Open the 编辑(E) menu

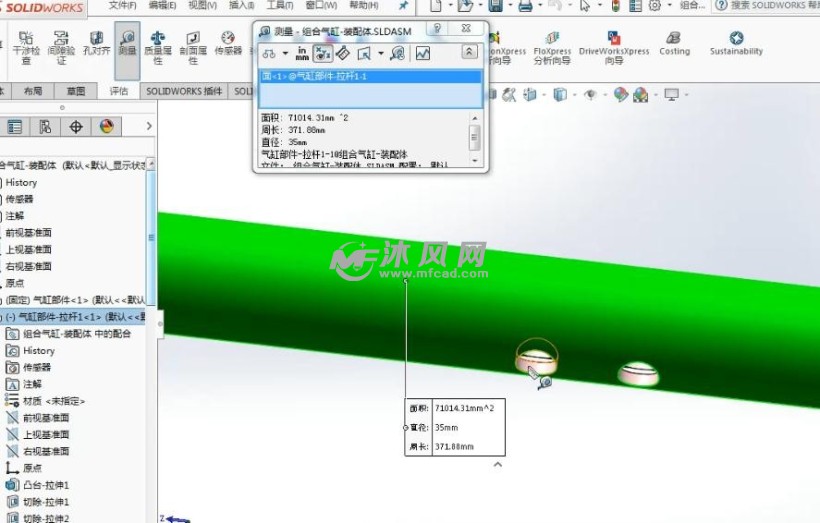(162, 5)
